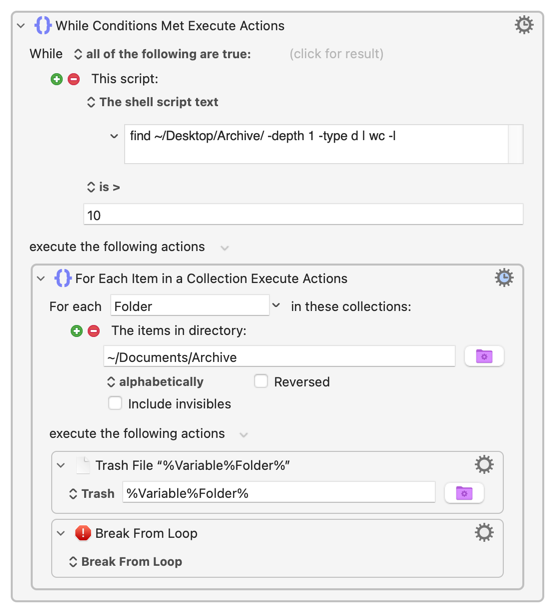Add a condition with green plus near This script
This screenshot has width=555, height=616.
57,79
